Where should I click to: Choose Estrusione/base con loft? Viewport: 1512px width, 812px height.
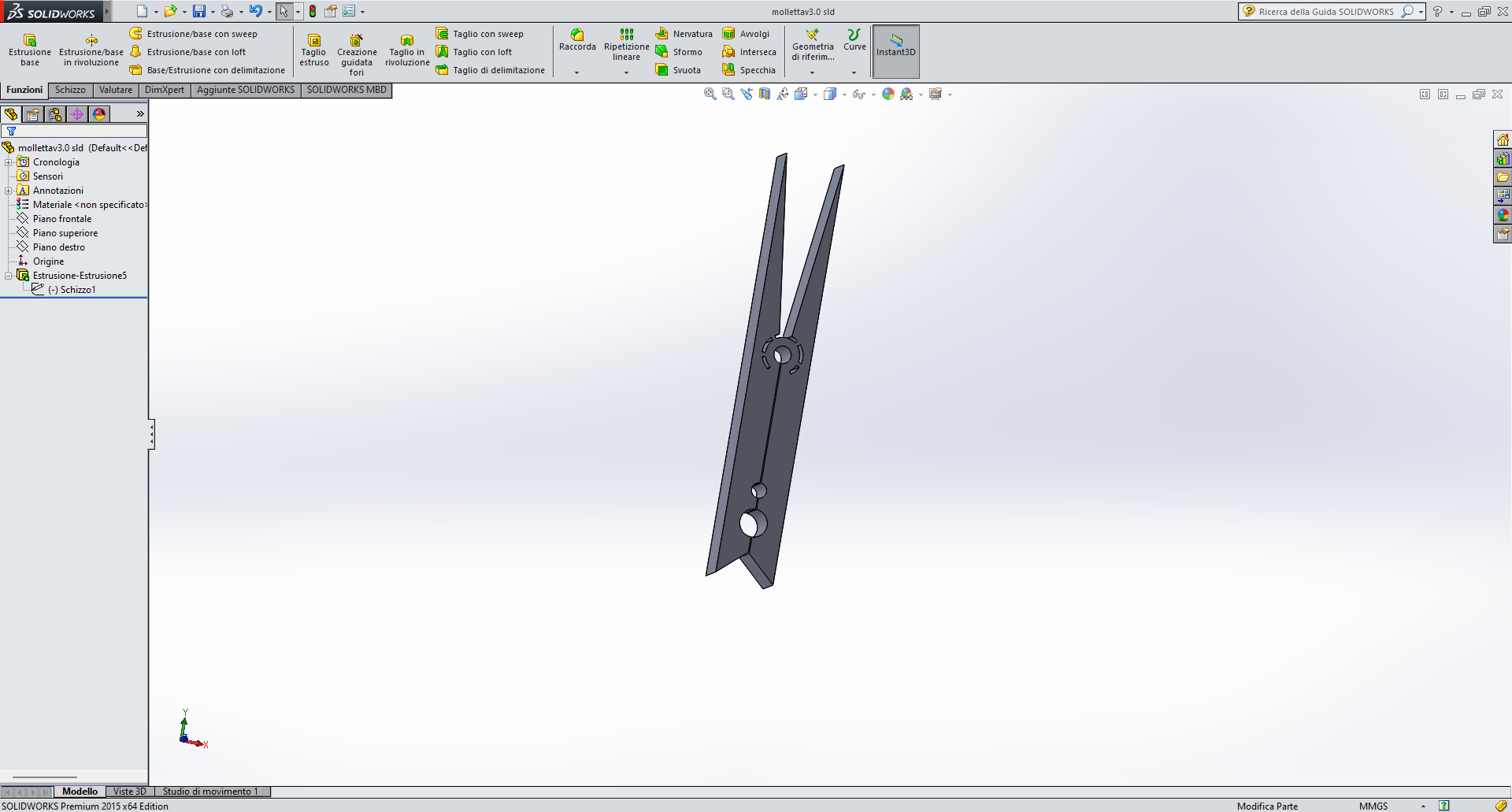click(188, 52)
